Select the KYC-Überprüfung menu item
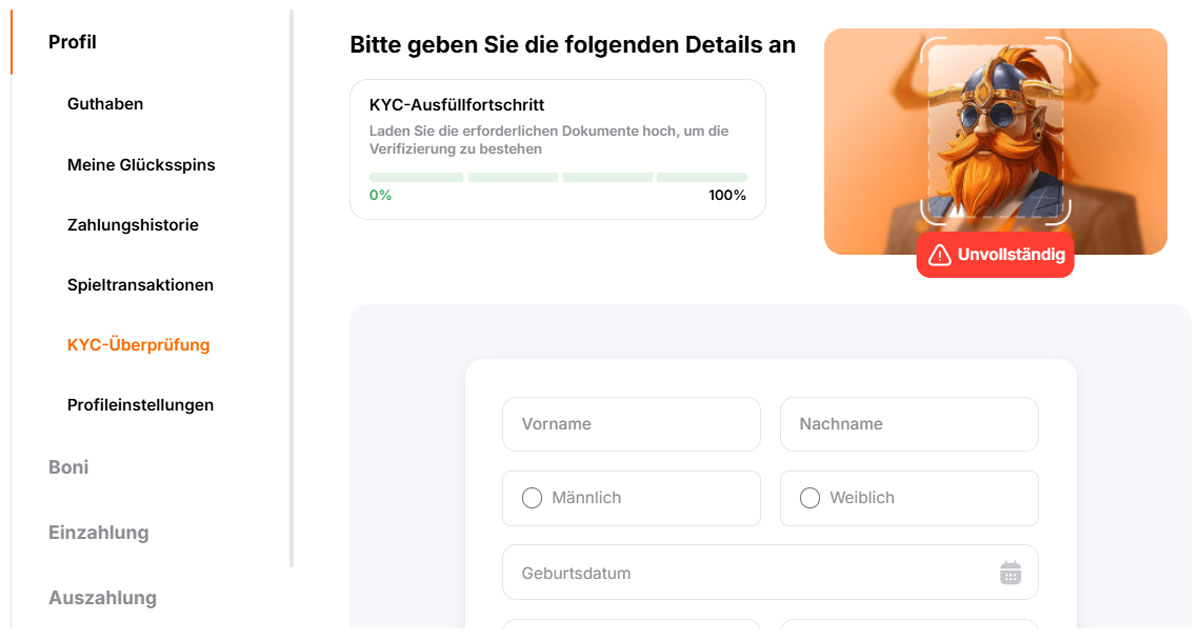The height and width of the screenshot is (640, 1200). click(138, 345)
